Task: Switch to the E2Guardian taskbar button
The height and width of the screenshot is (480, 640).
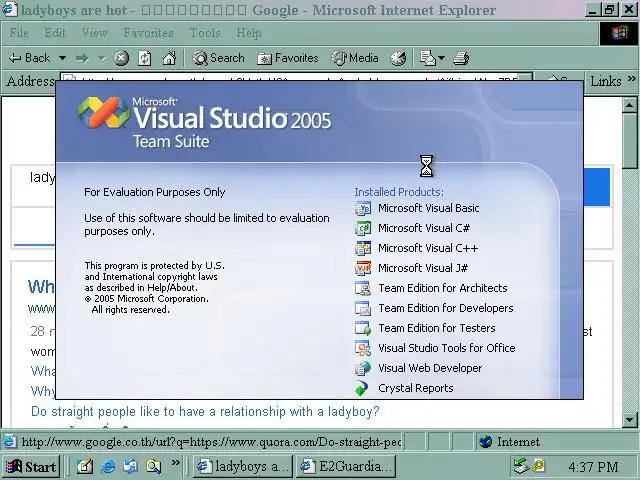Action: [346, 467]
